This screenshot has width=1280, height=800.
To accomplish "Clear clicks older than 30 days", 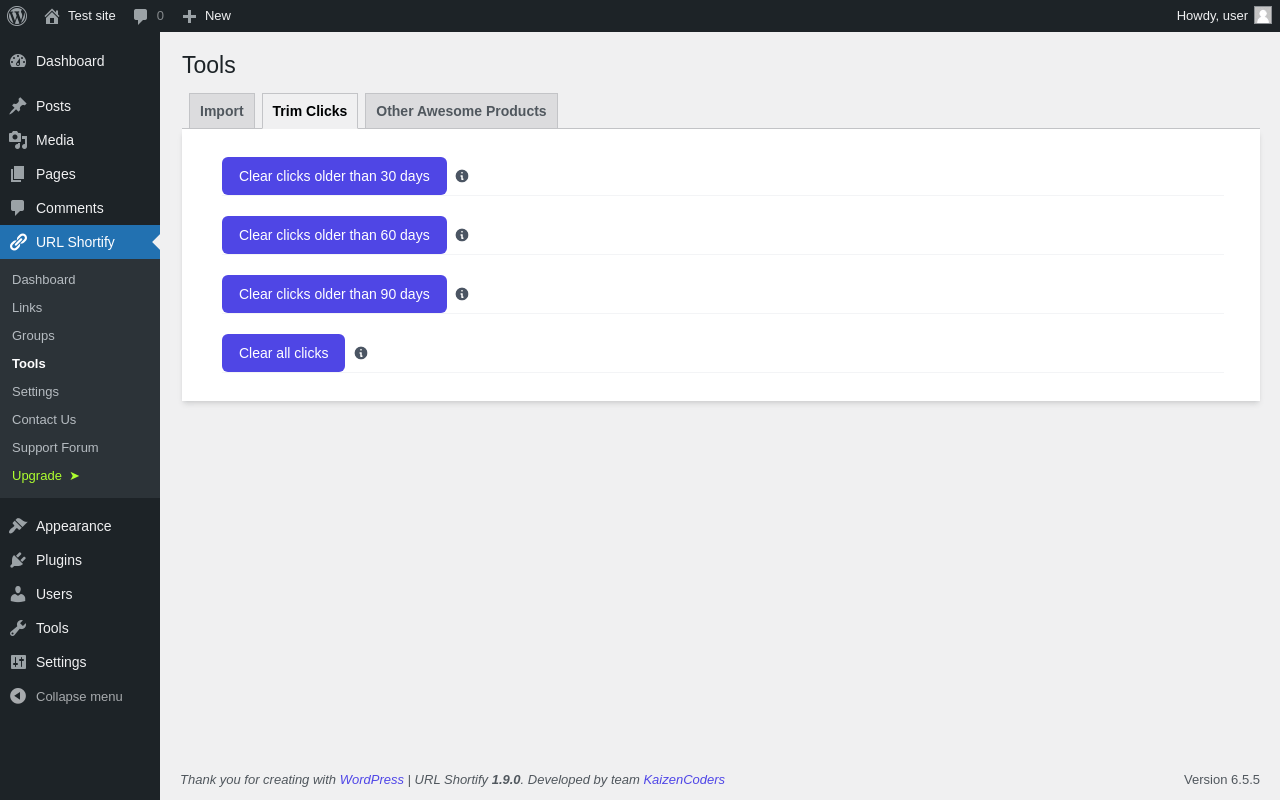I will (x=334, y=176).
